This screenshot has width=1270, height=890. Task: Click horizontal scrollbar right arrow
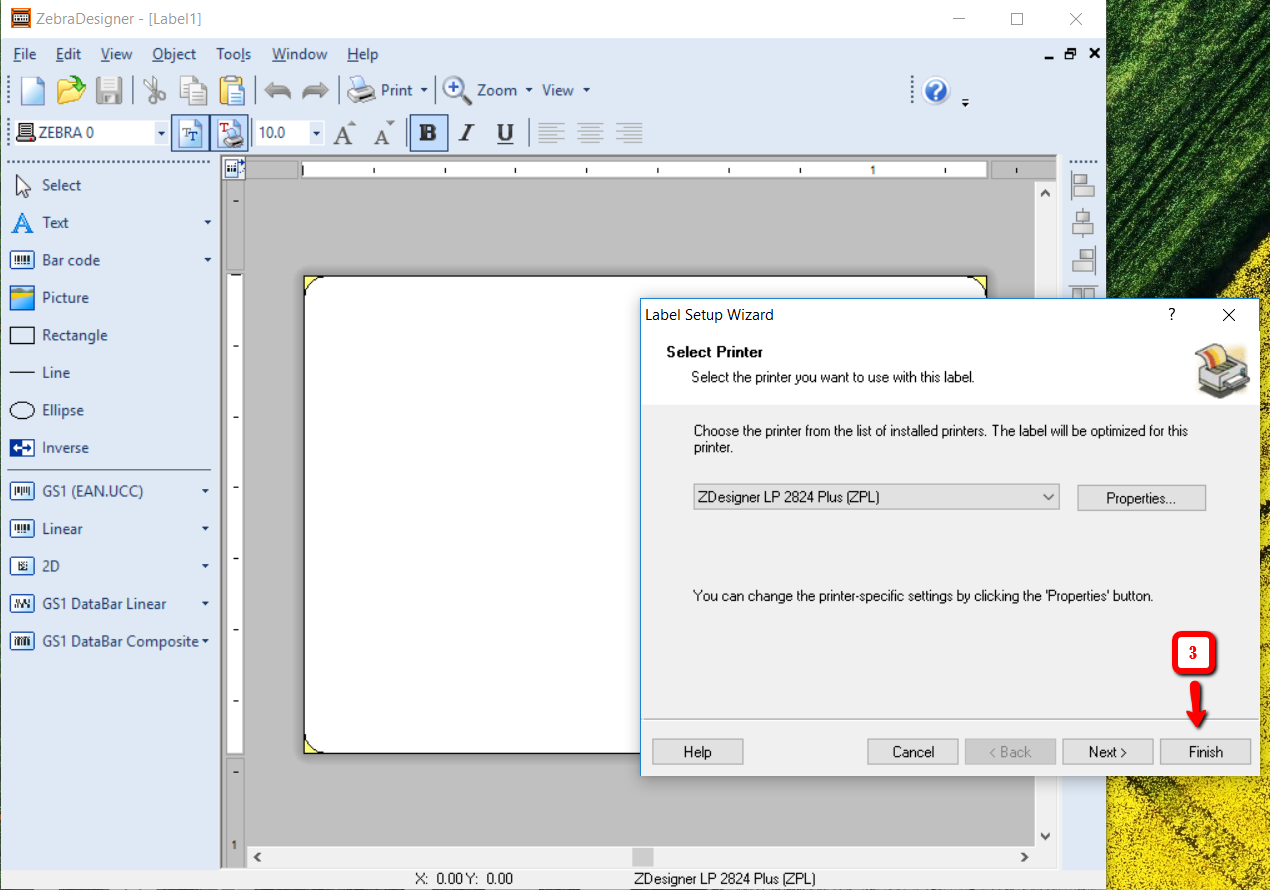(x=1024, y=857)
